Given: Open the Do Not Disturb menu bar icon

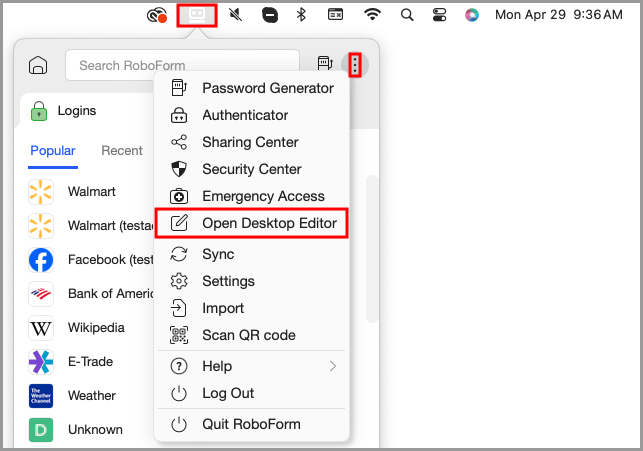Looking at the screenshot, I should (x=269, y=16).
